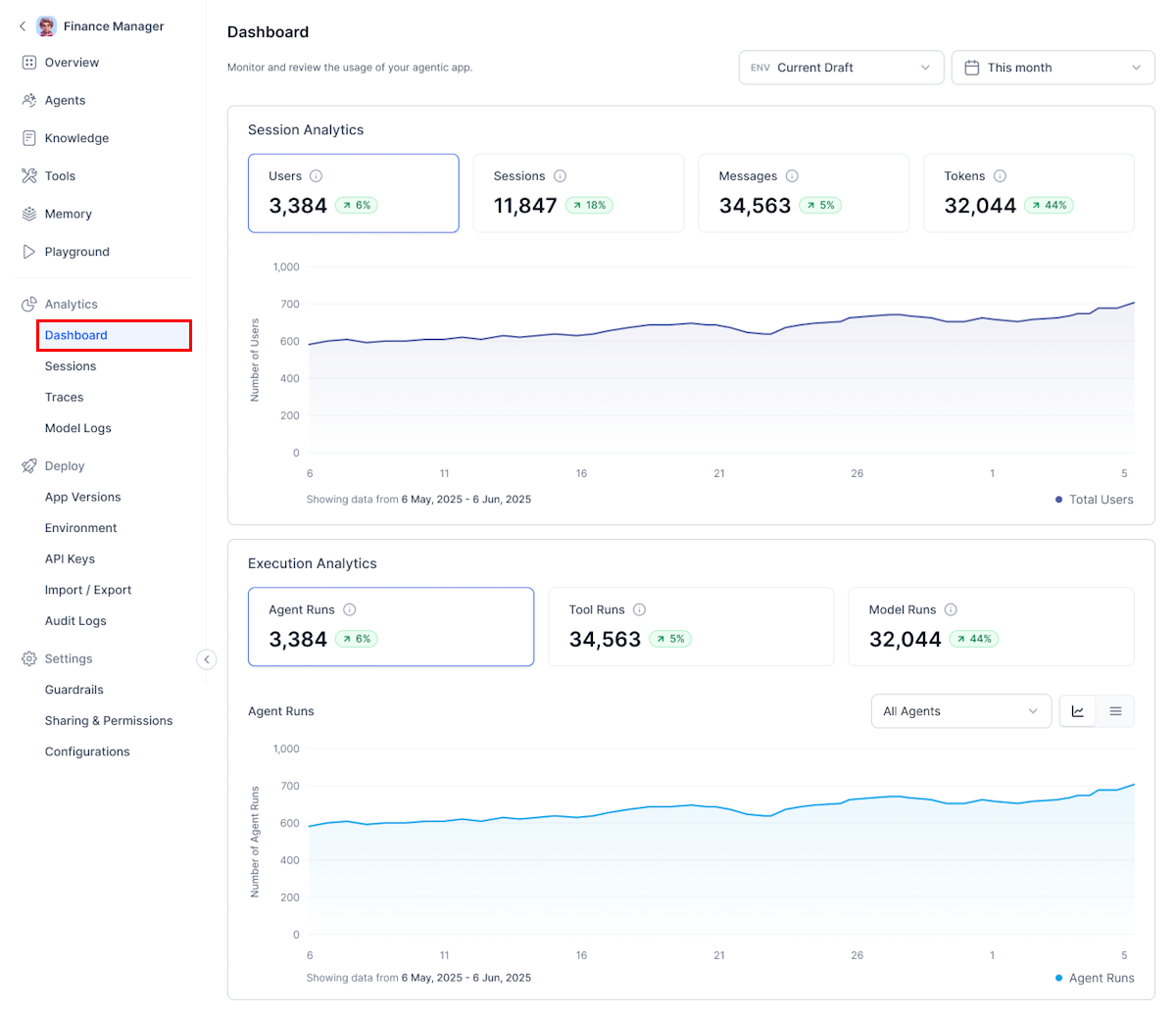
Task: Expand the All Agents filter dropdown
Action: pos(960,711)
